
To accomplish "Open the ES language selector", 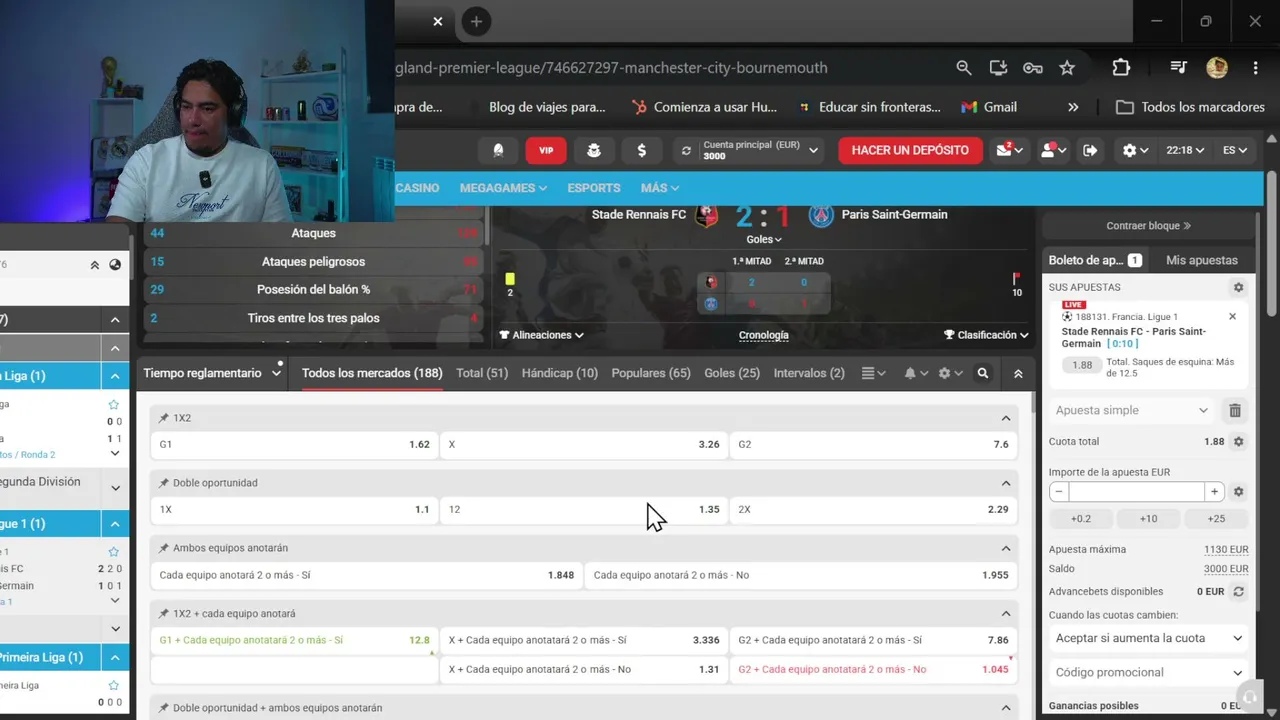I will [1235, 150].
